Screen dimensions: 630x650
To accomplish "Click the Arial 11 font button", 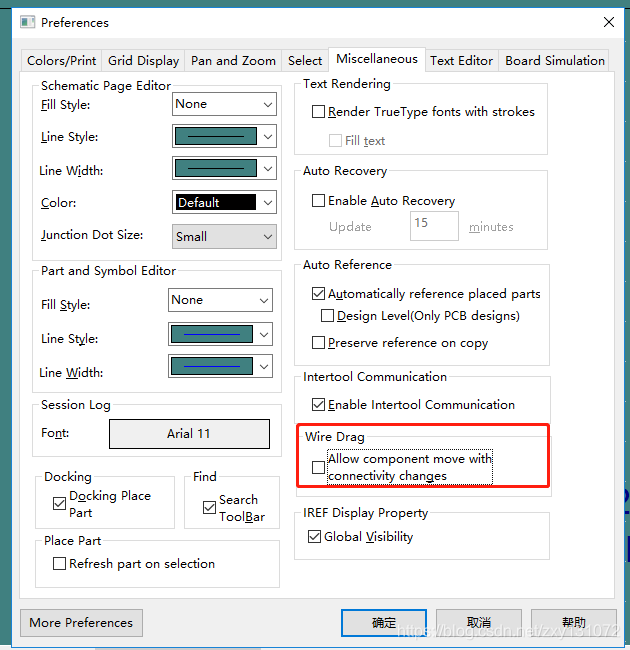I will (189, 434).
